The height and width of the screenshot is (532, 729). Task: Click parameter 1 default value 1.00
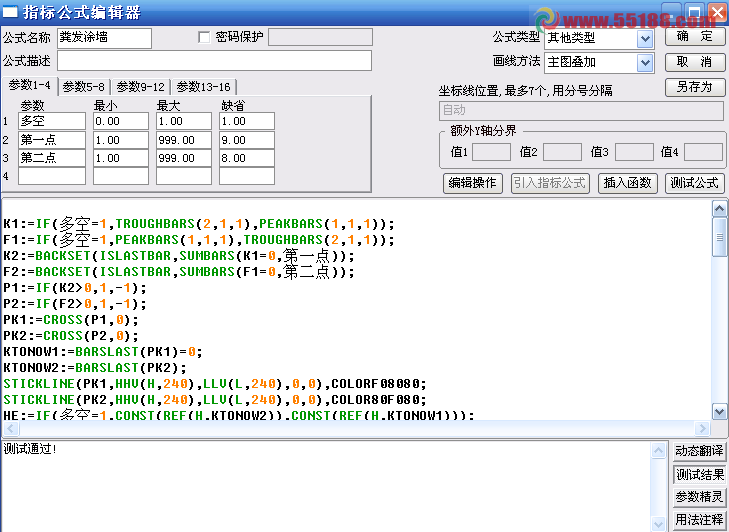(x=247, y=121)
